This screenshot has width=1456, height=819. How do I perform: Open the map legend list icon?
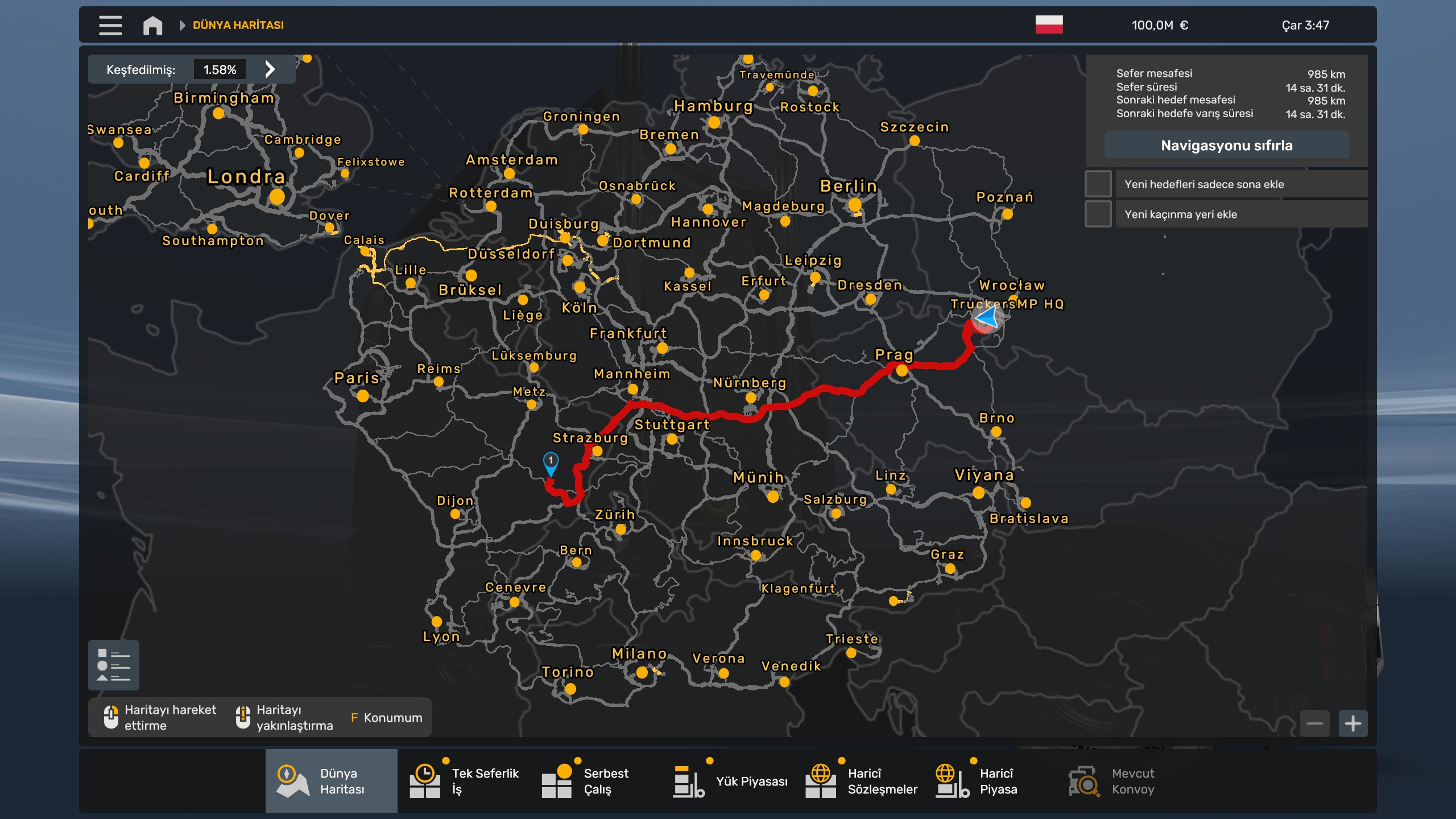pos(114,665)
